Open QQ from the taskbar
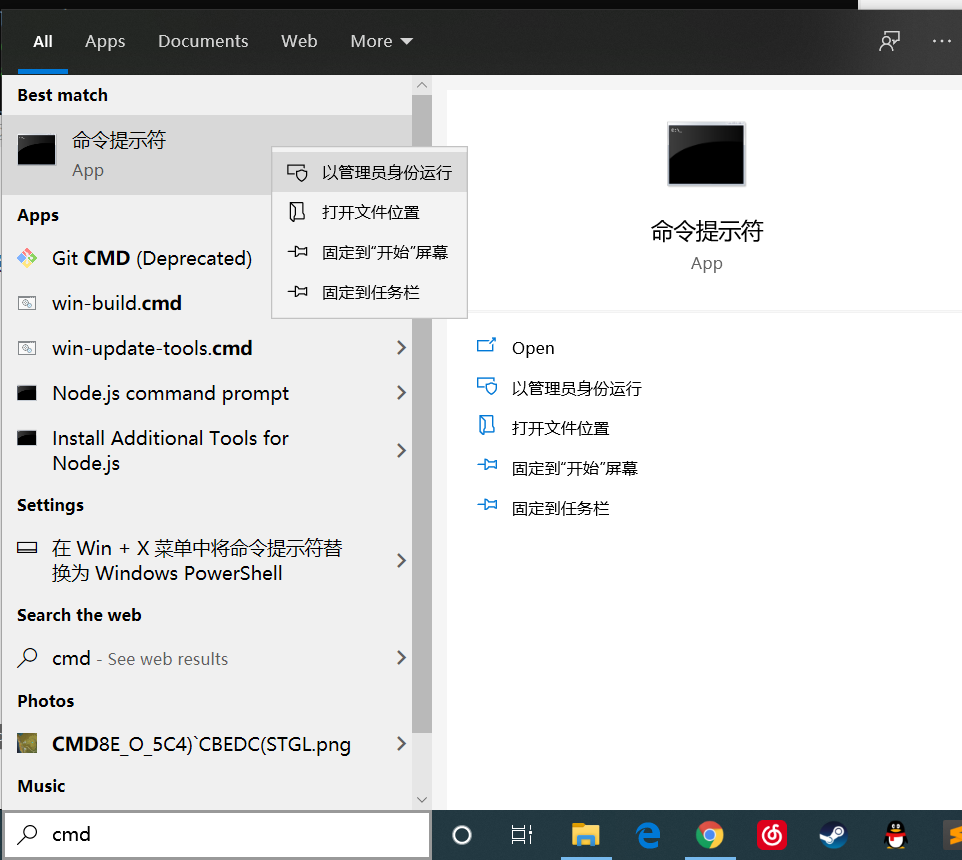 point(895,835)
